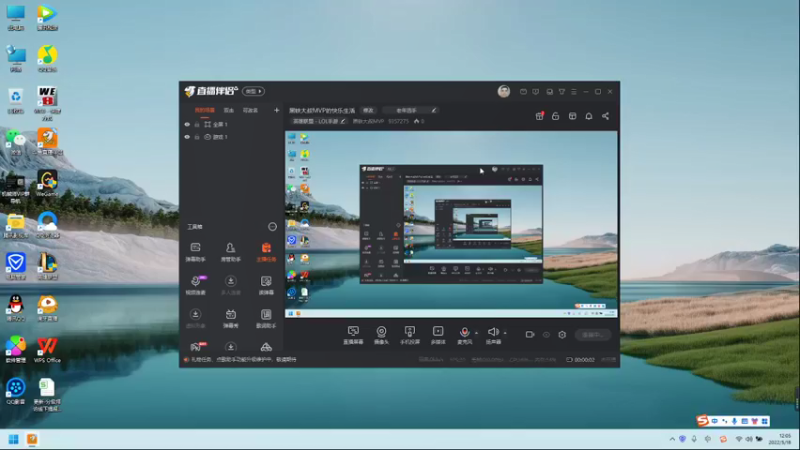The height and width of the screenshot is (450, 800).
Task: Open the QQ penguin desktop shortcut
Action: point(16,308)
